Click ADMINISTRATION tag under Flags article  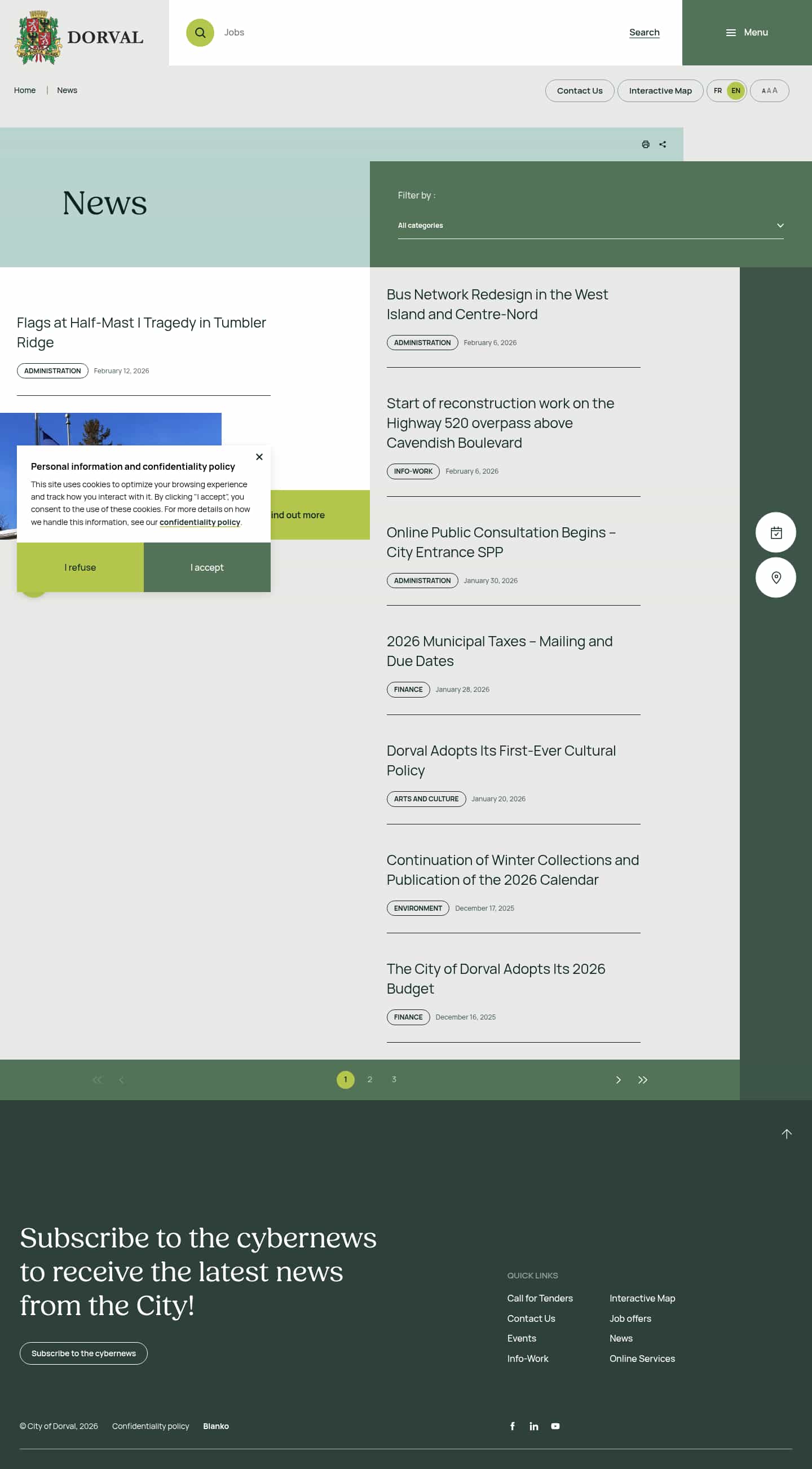[x=52, y=370]
